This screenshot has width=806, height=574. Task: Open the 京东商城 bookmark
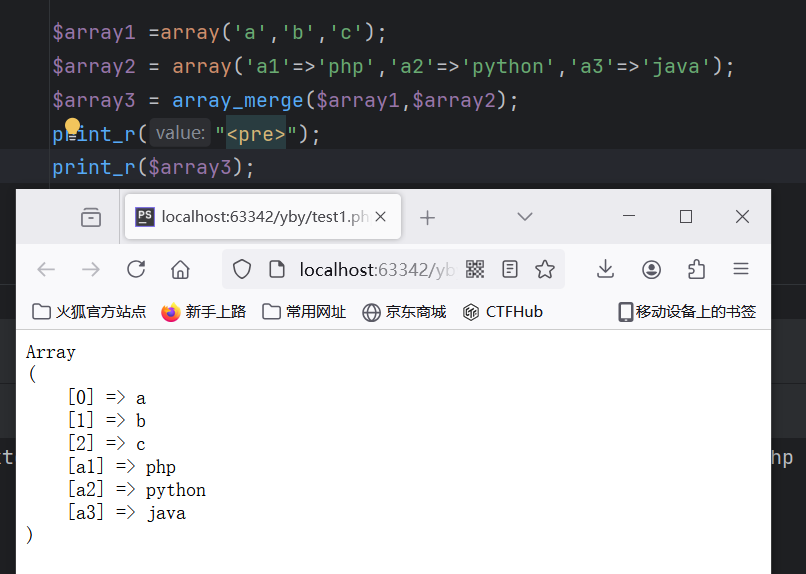click(404, 312)
